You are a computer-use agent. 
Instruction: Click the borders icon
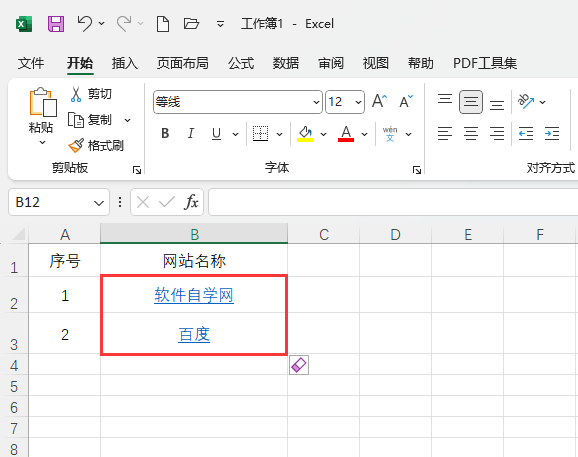point(260,133)
